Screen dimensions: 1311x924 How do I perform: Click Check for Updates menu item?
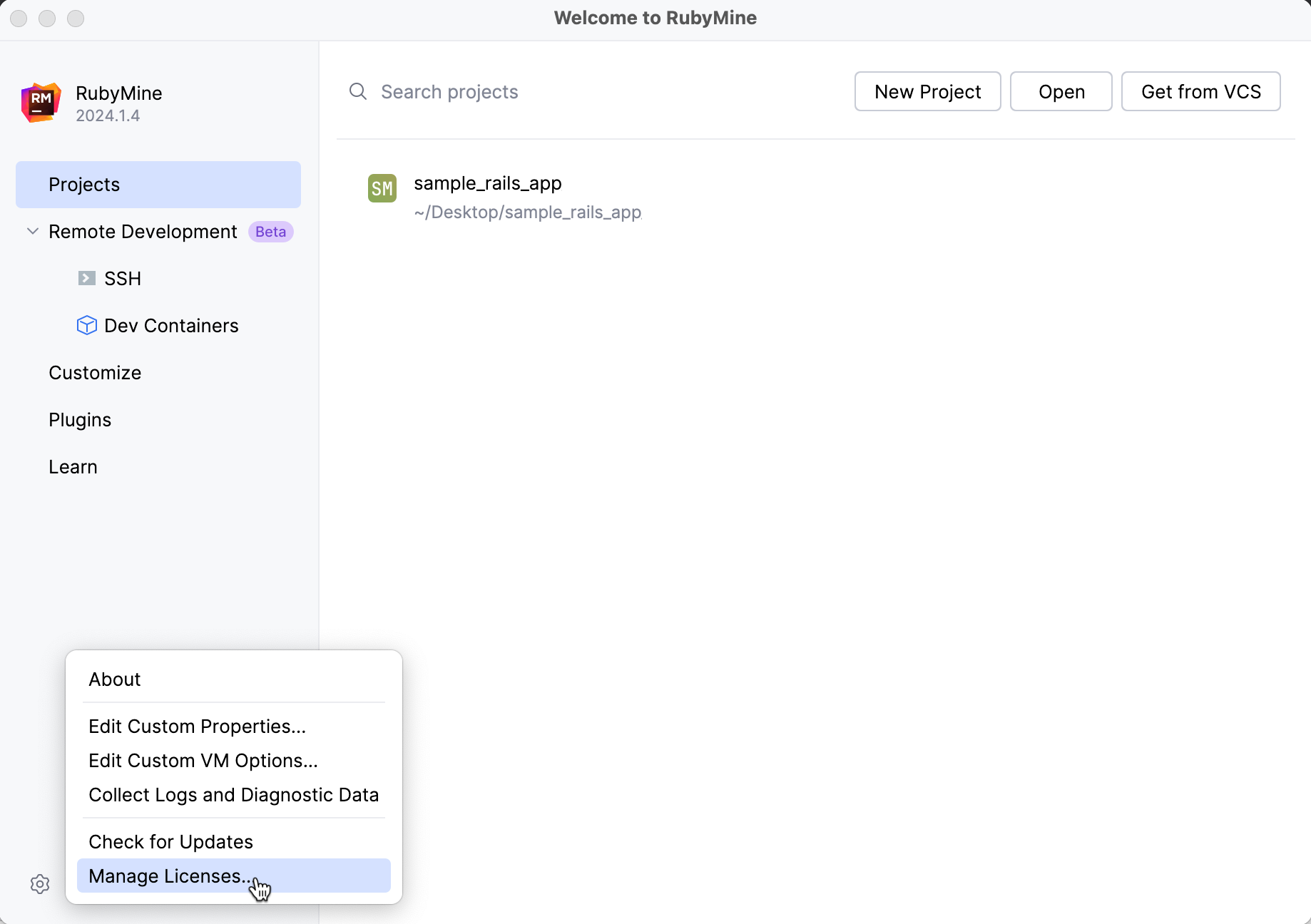tap(170, 842)
